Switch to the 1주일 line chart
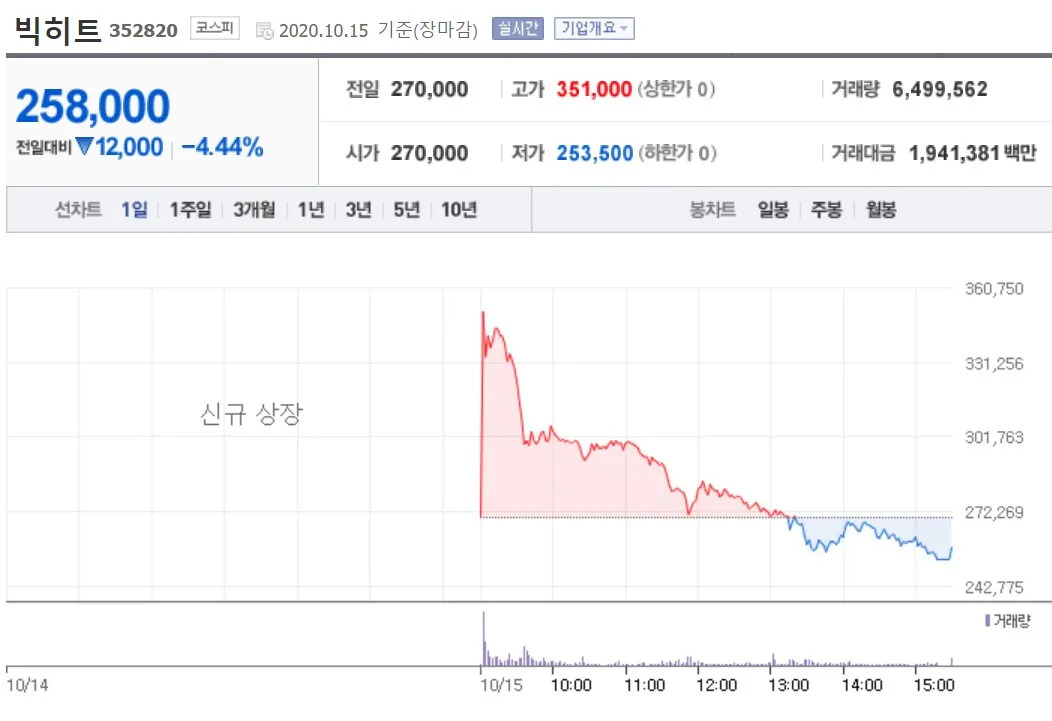1052x721 pixels. coord(190,210)
